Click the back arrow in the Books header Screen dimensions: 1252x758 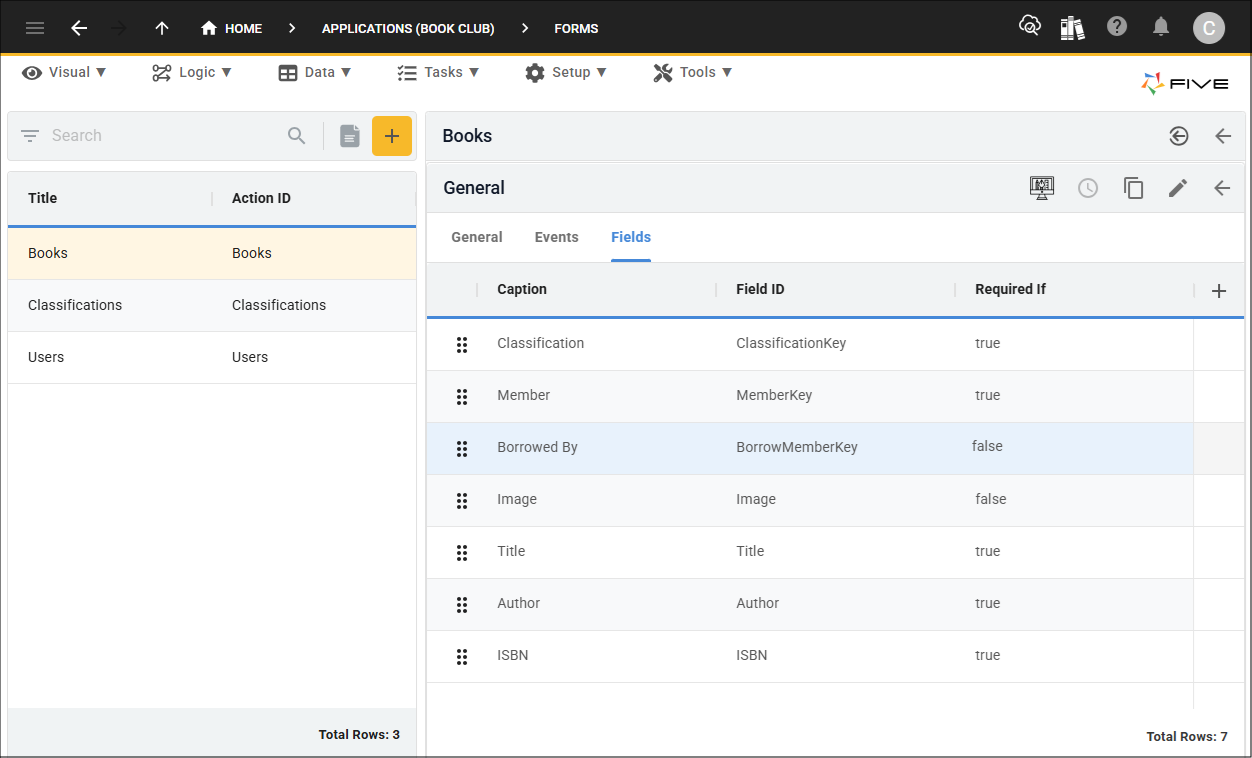pos(1223,136)
